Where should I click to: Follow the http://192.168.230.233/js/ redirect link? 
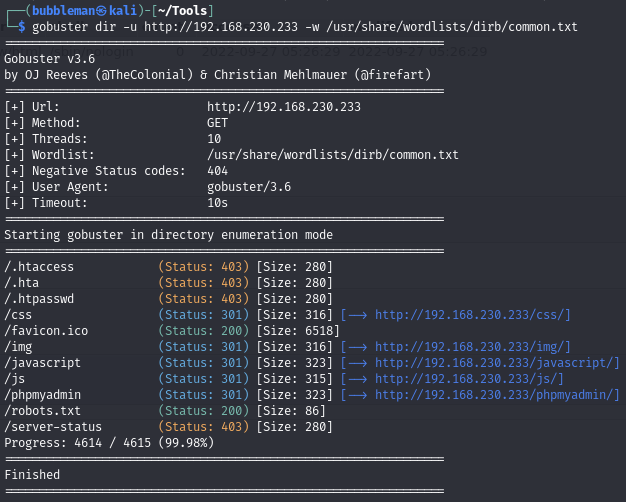(x=466, y=378)
